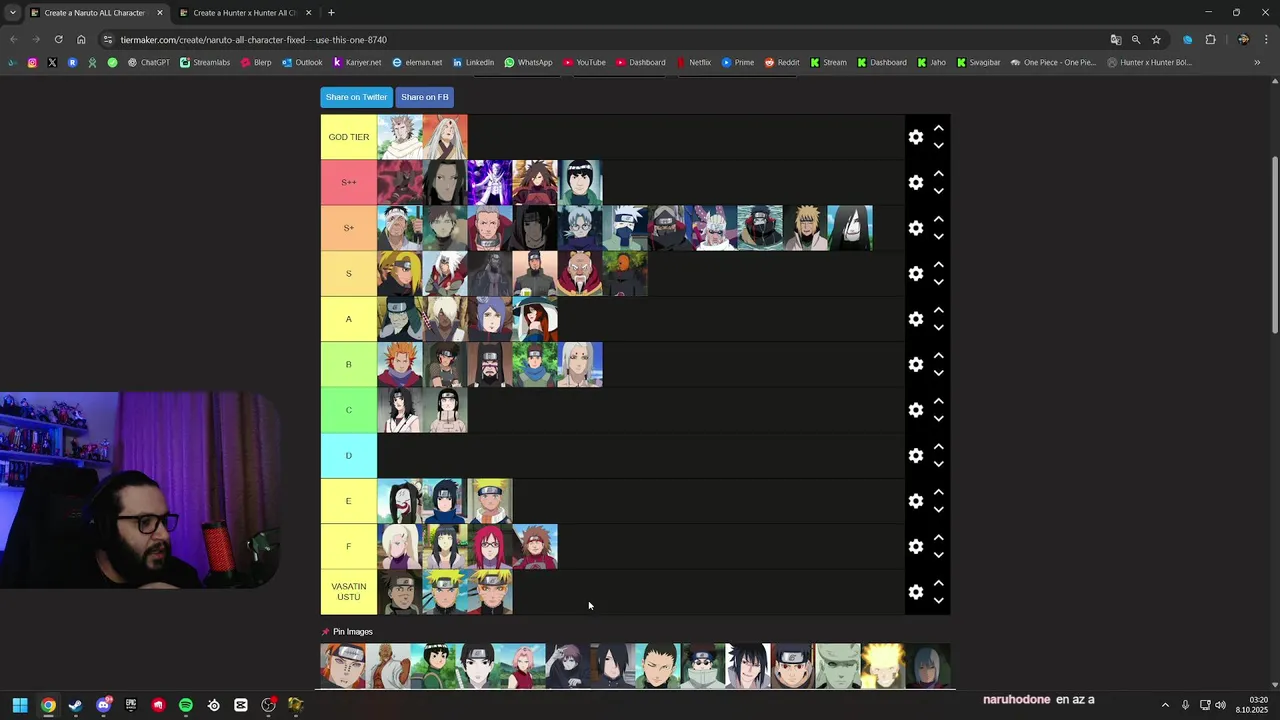The width and height of the screenshot is (1280, 720).
Task: Open Epic Games launcher from taskbar
Action: (130, 705)
